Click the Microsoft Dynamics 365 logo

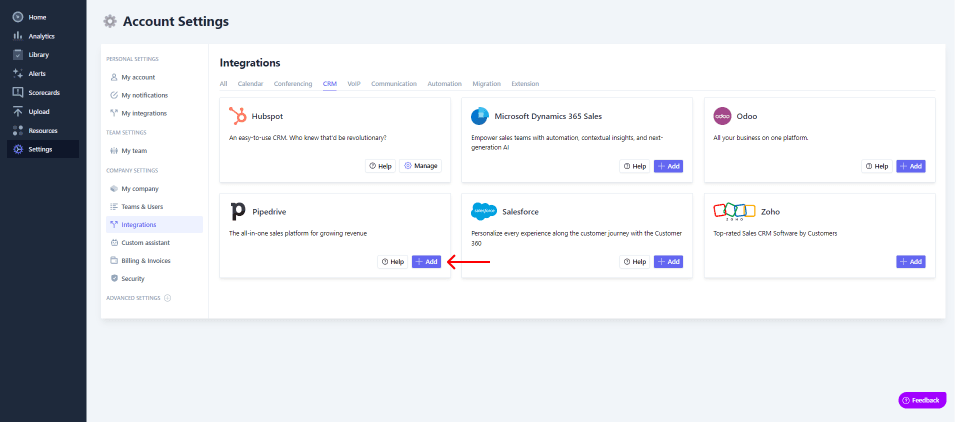click(481, 116)
